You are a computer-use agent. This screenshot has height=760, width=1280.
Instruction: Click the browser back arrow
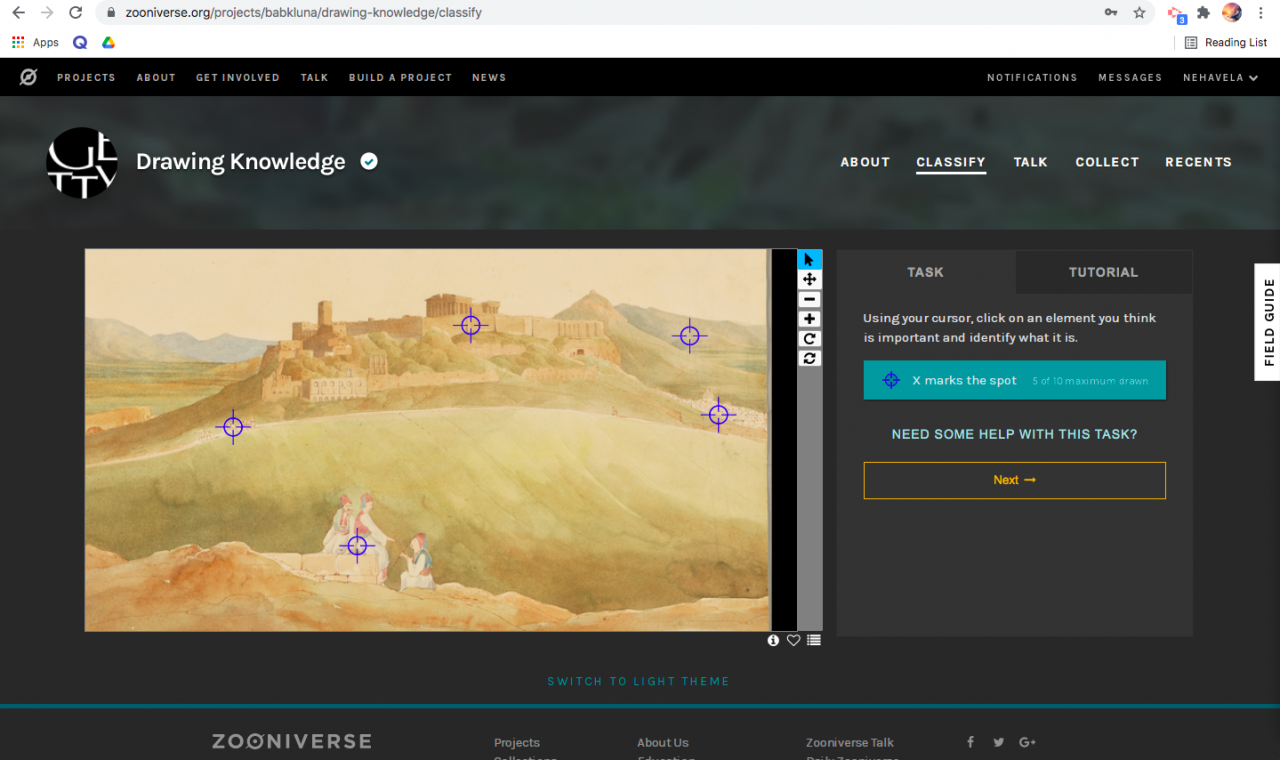[18, 13]
